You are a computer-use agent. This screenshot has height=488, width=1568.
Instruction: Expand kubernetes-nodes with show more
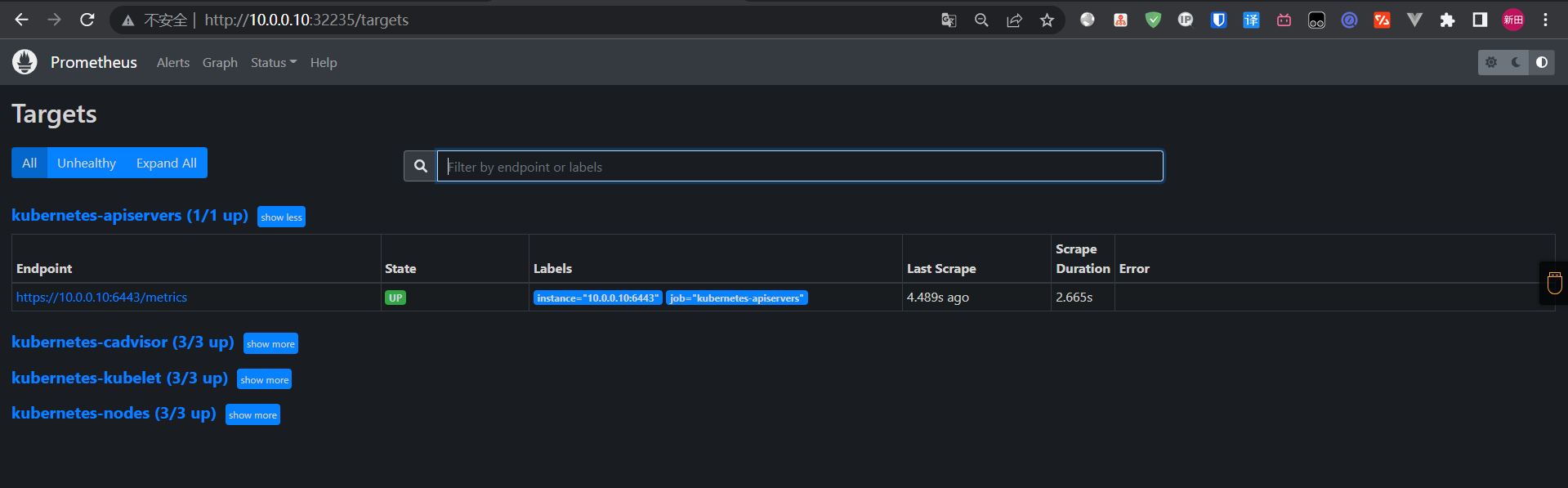(x=252, y=414)
